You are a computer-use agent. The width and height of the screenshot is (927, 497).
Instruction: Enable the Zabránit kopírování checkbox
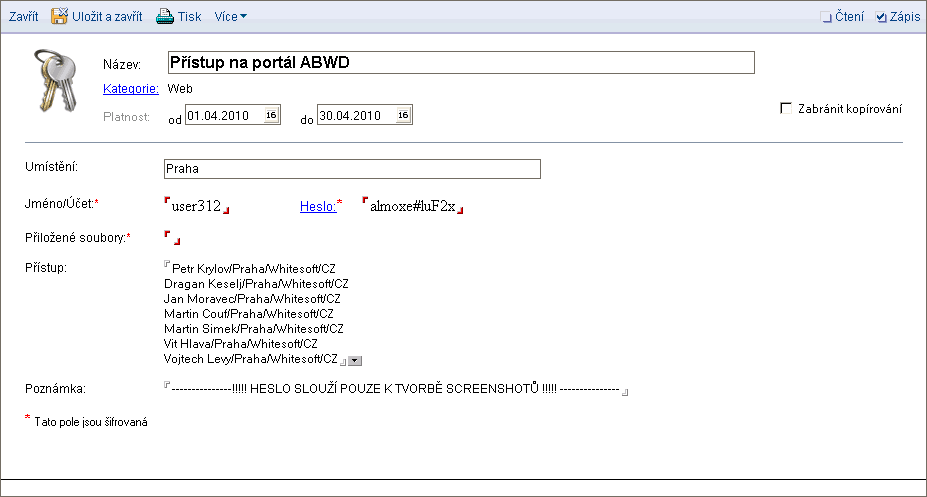[786, 108]
